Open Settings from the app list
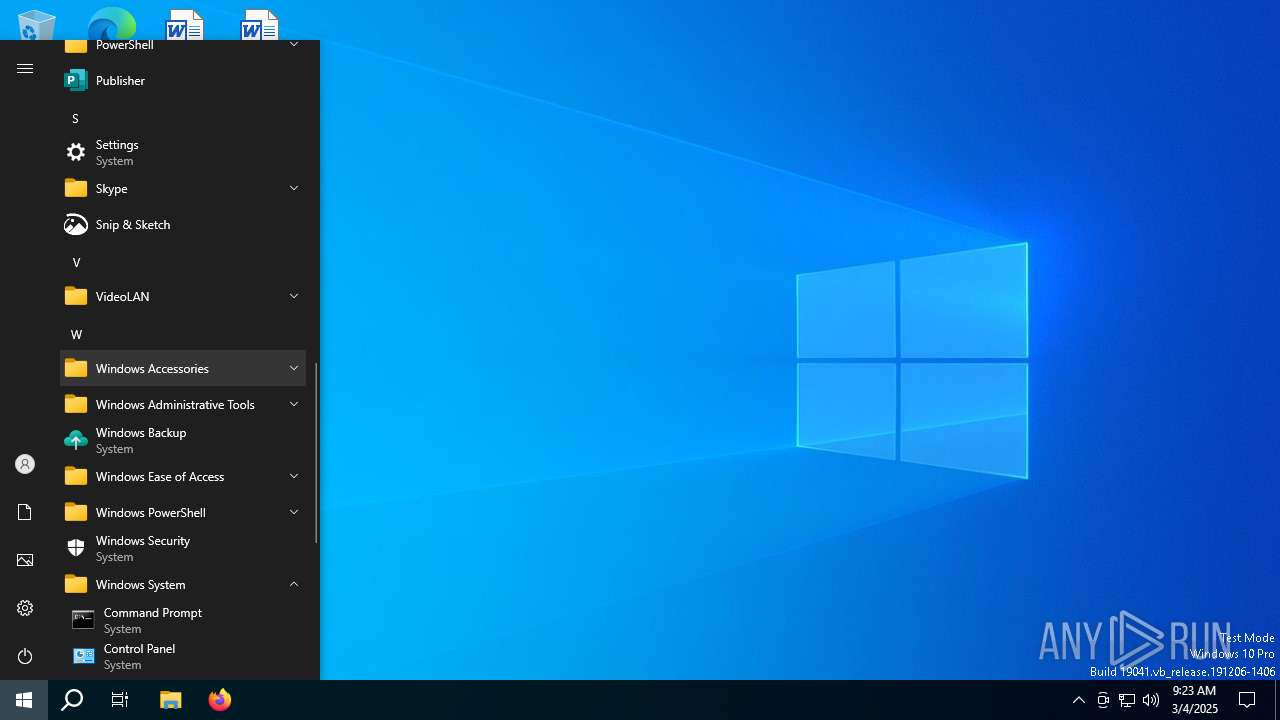The width and height of the screenshot is (1280, 720). click(x=183, y=152)
